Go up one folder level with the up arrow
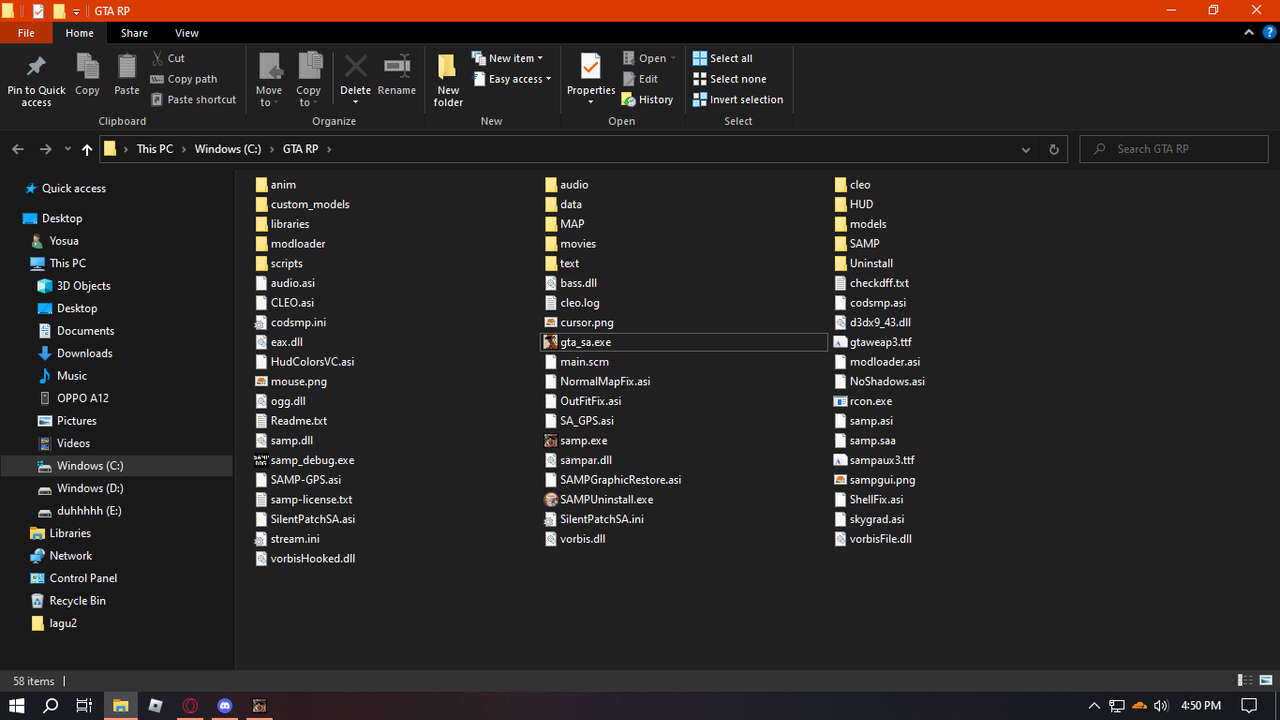1280x720 pixels. [x=87, y=149]
